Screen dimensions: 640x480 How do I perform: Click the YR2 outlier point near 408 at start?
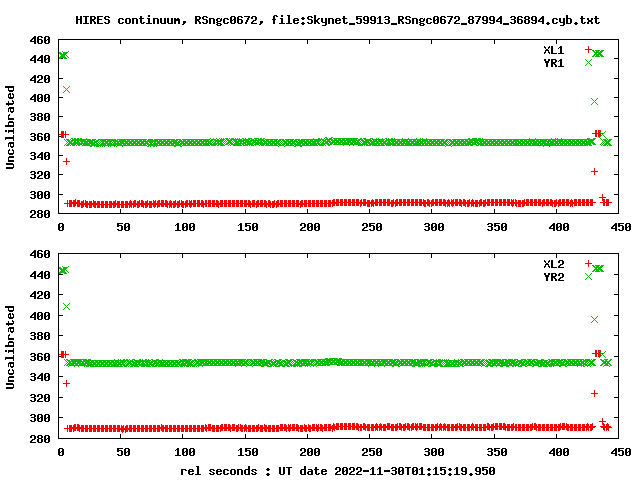coord(67,307)
